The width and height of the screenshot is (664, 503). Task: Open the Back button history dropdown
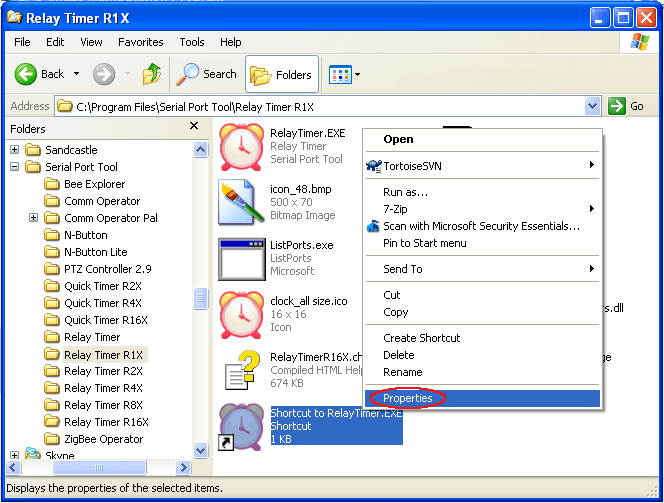[76, 74]
